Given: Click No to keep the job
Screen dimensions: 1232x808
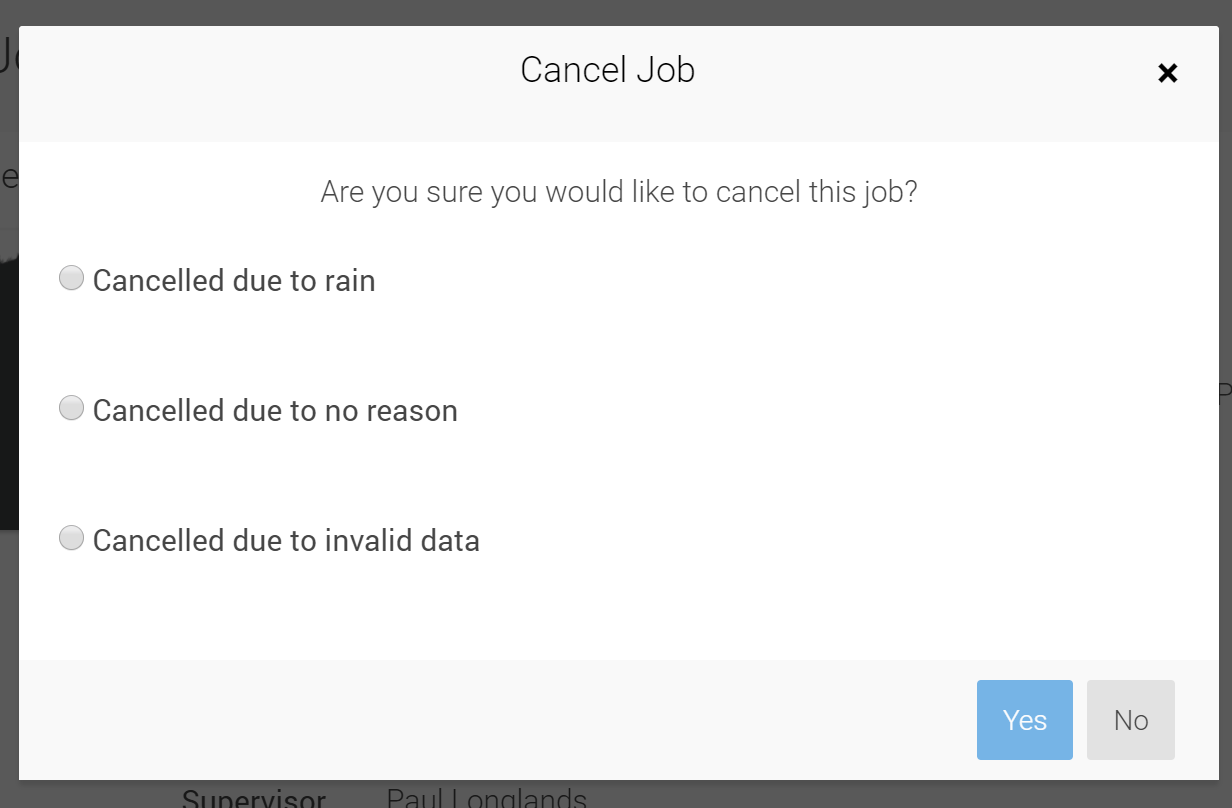Looking at the screenshot, I should point(1130,719).
